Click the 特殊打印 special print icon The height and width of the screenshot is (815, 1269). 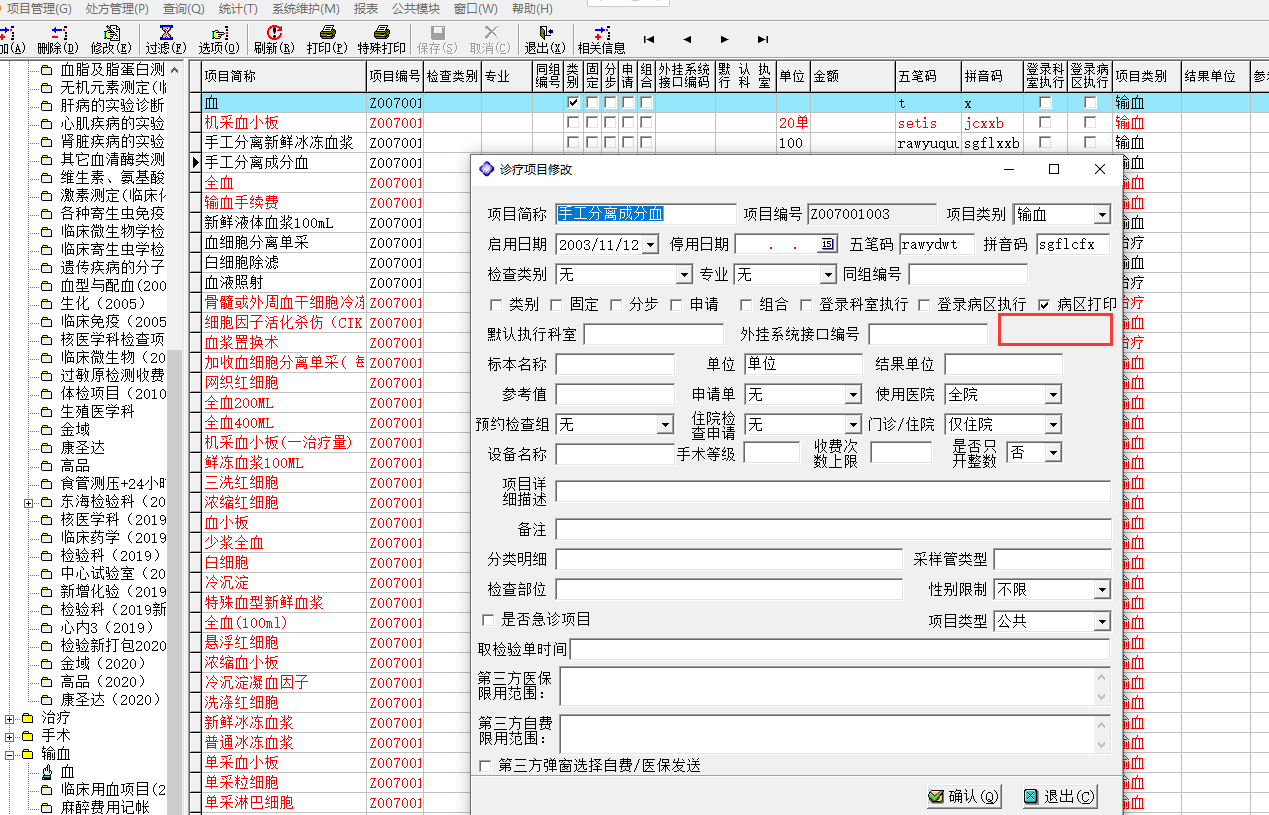(x=381, y=33)
